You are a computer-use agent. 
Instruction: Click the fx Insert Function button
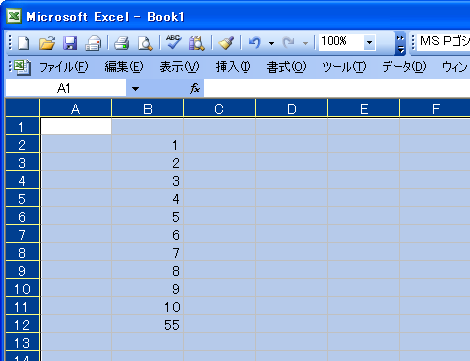[x=195, y=88]
